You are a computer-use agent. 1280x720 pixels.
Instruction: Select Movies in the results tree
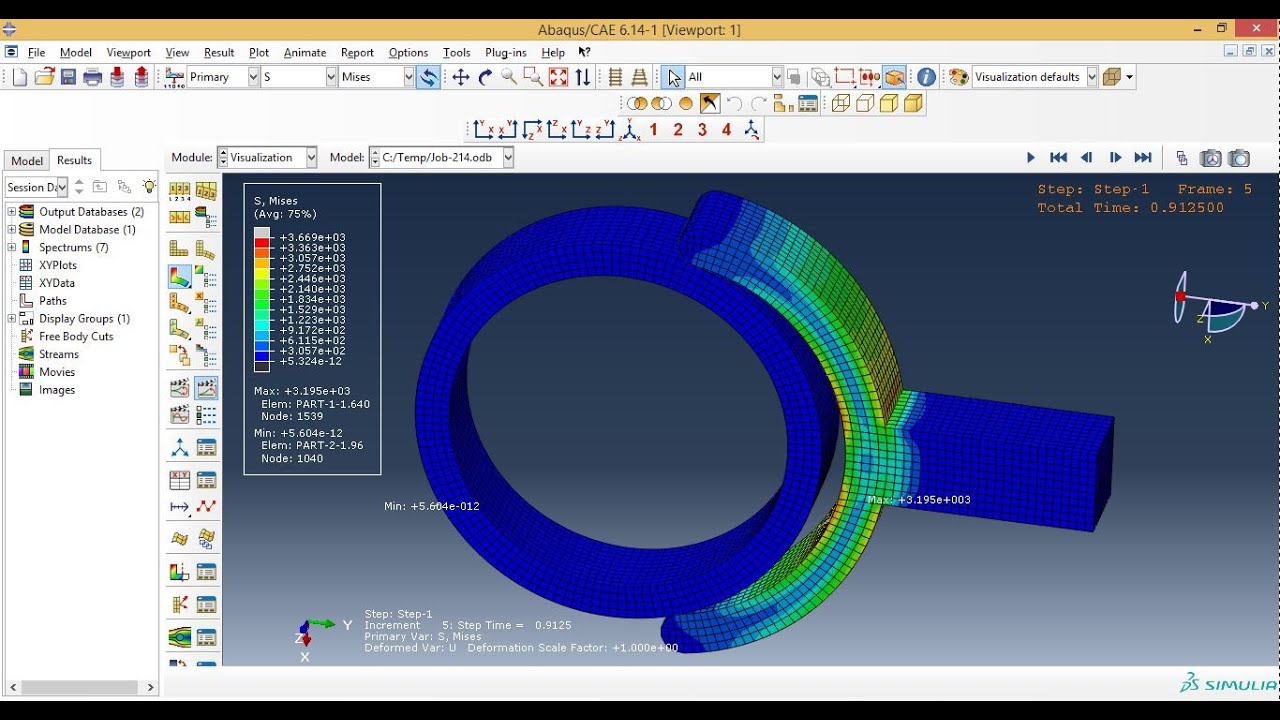pyautogui.click(x=57, y=372)
